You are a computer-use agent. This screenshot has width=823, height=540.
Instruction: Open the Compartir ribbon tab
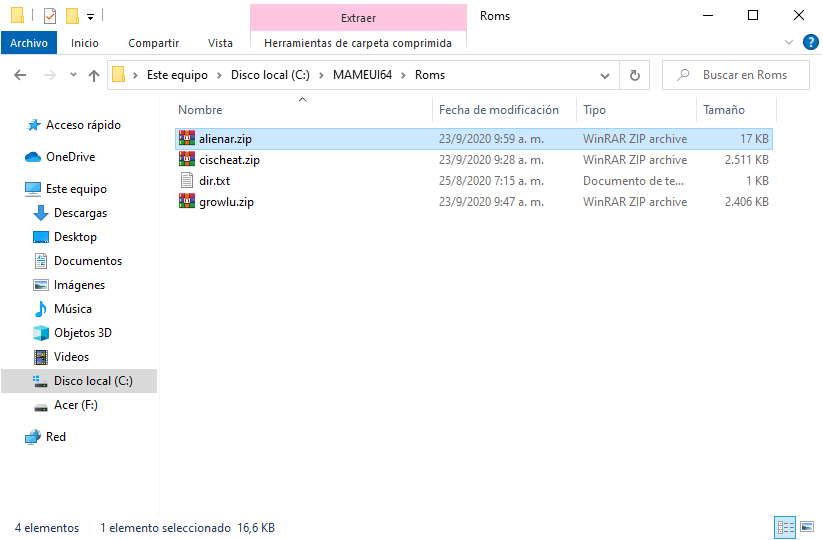tap(153, 43)
